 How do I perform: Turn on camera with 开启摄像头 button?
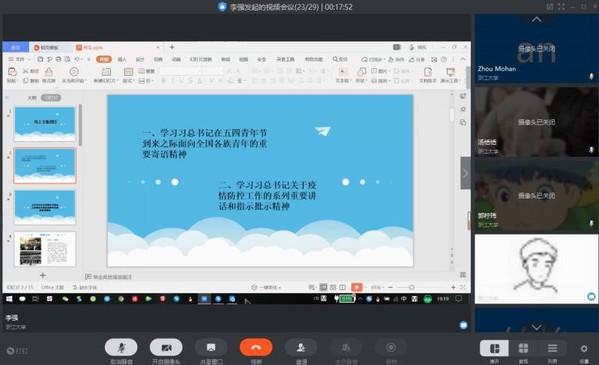(166, 347)
